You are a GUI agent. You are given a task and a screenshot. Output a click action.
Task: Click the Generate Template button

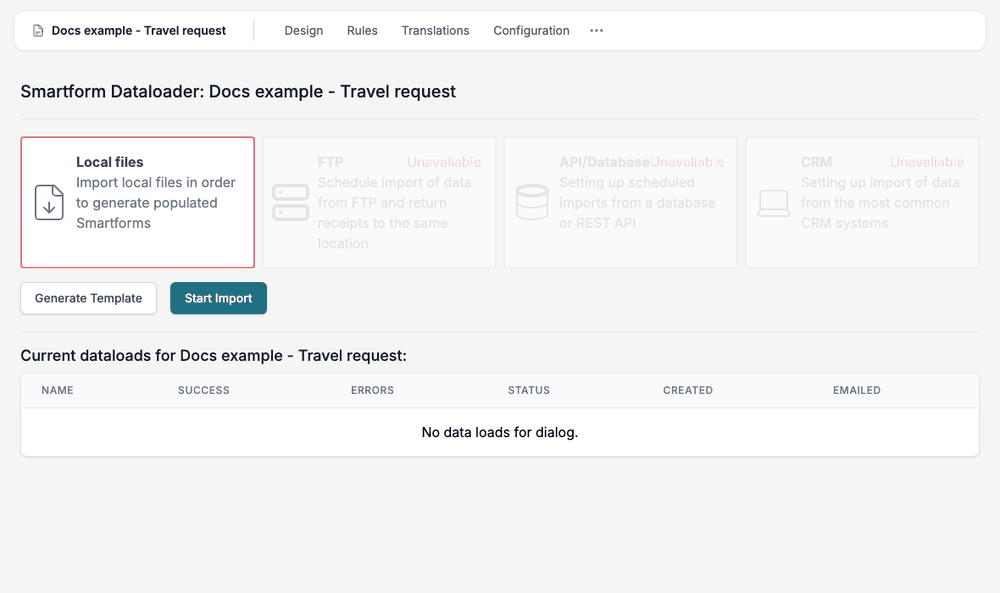click(x=89, y=298)
